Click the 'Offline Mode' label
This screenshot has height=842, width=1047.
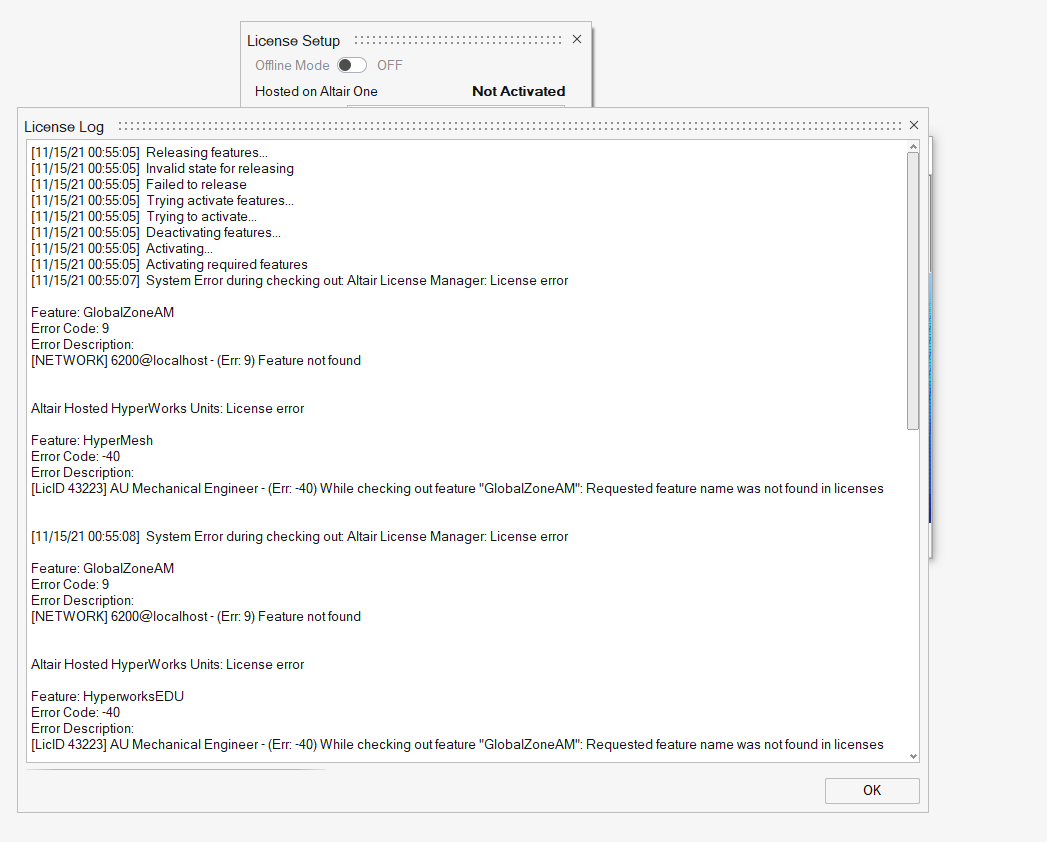click(292, 65)
